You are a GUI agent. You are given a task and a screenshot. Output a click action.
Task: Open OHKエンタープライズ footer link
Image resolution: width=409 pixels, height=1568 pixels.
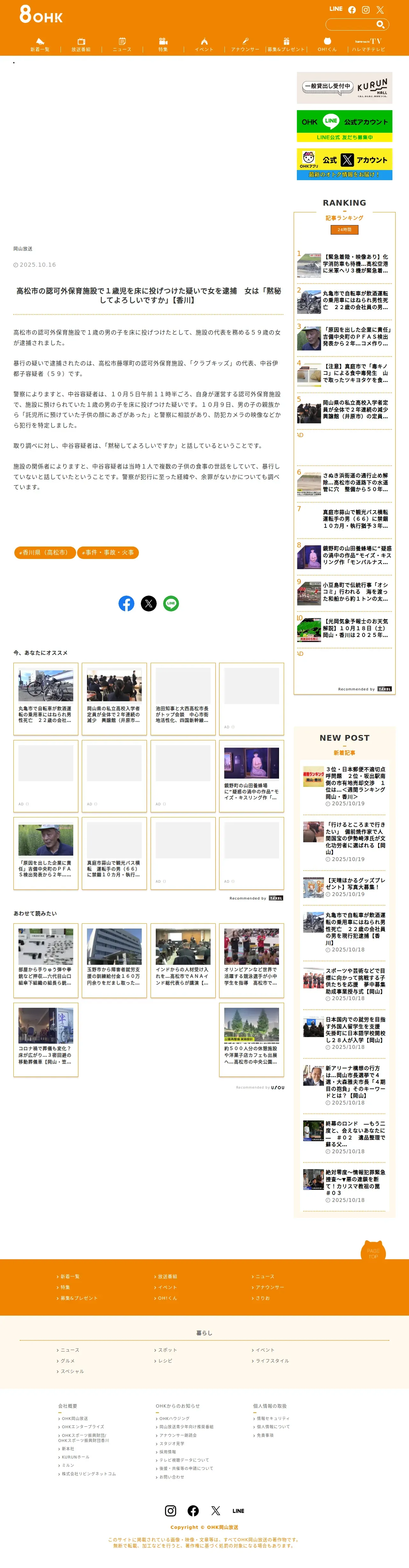click(x=82, y=1427)
